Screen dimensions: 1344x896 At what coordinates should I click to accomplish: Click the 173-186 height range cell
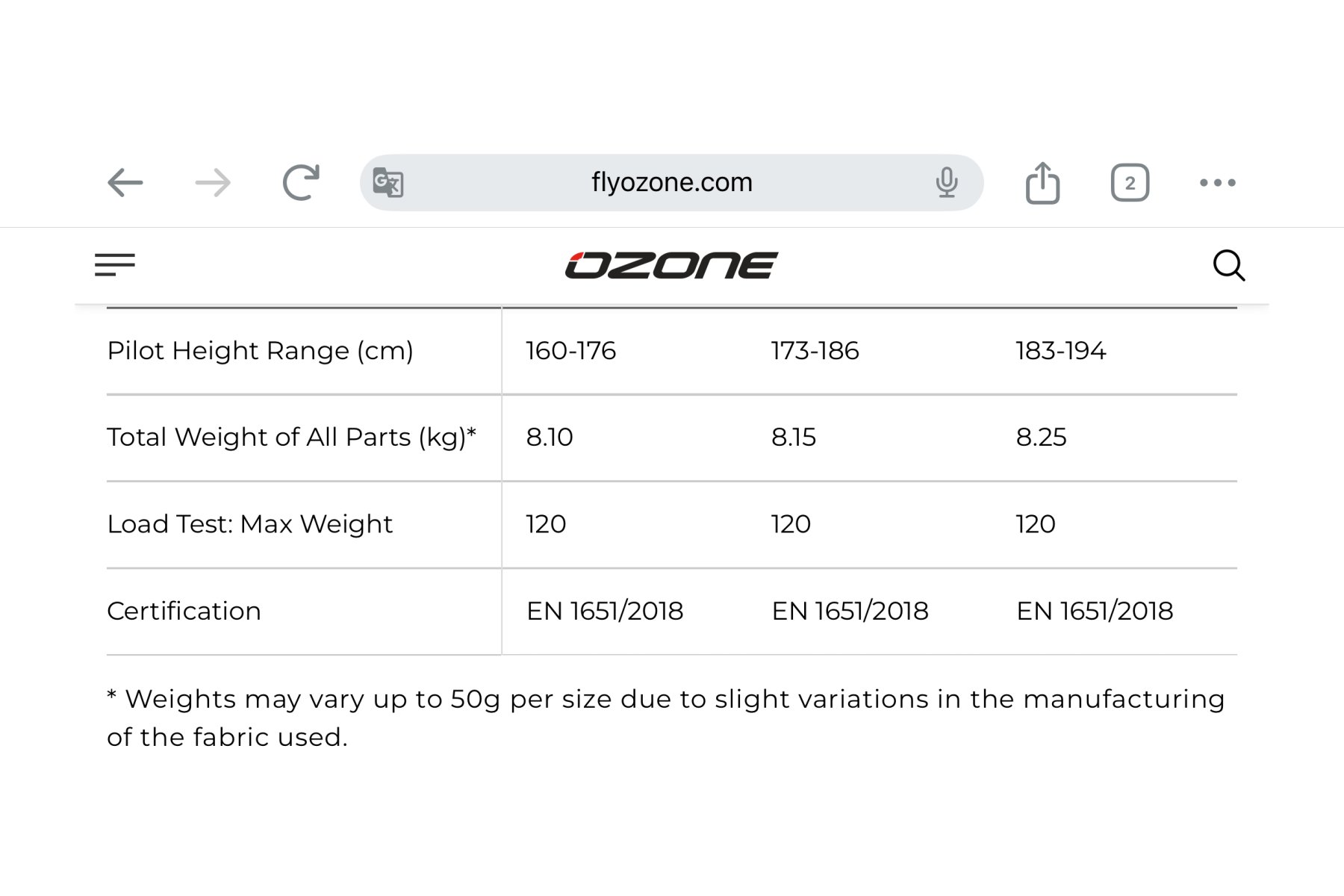pos(815,351)
